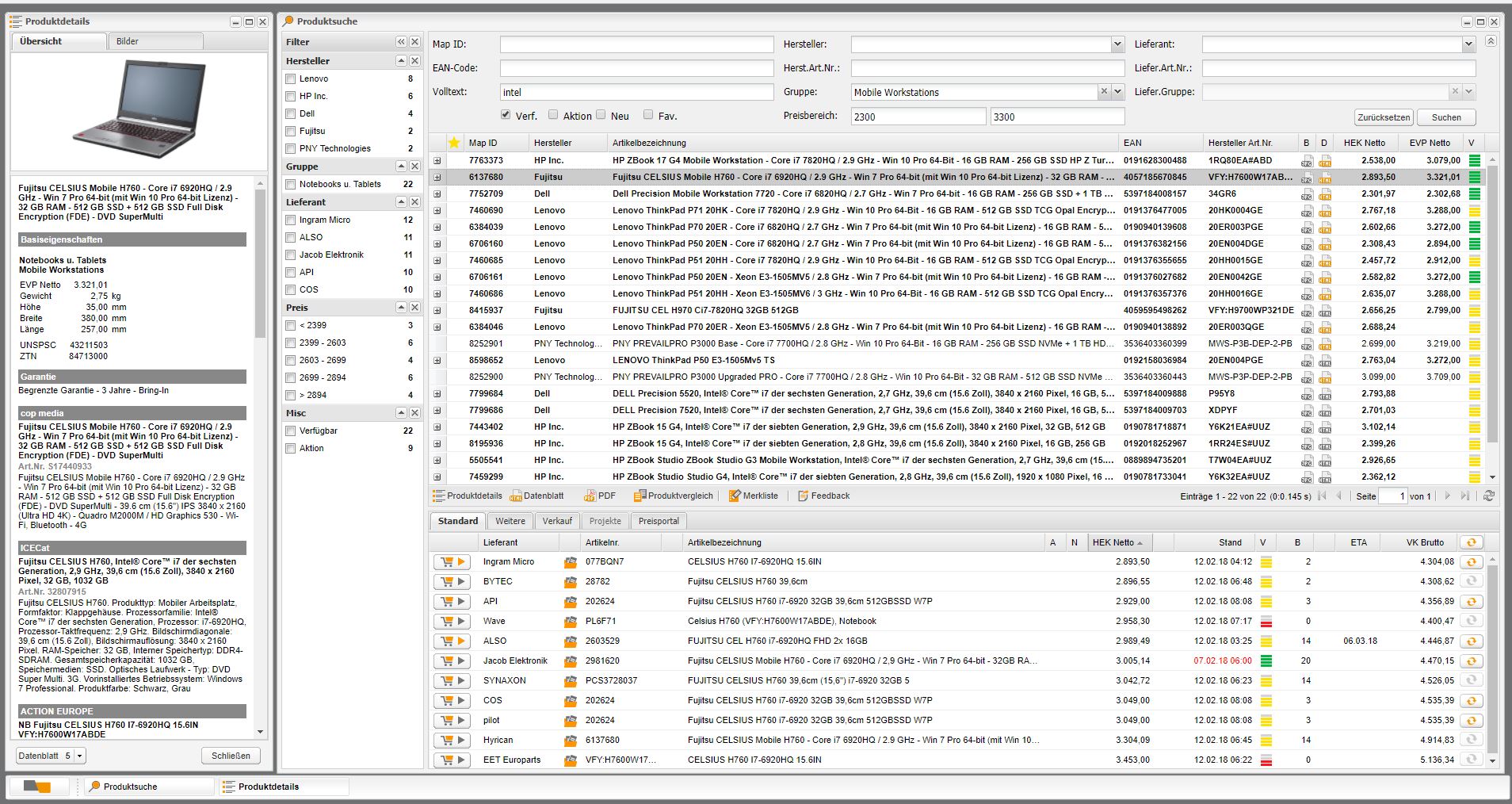
Task: Check the HP Inc. manufacturer filter
Action: [x=291, y=97]
